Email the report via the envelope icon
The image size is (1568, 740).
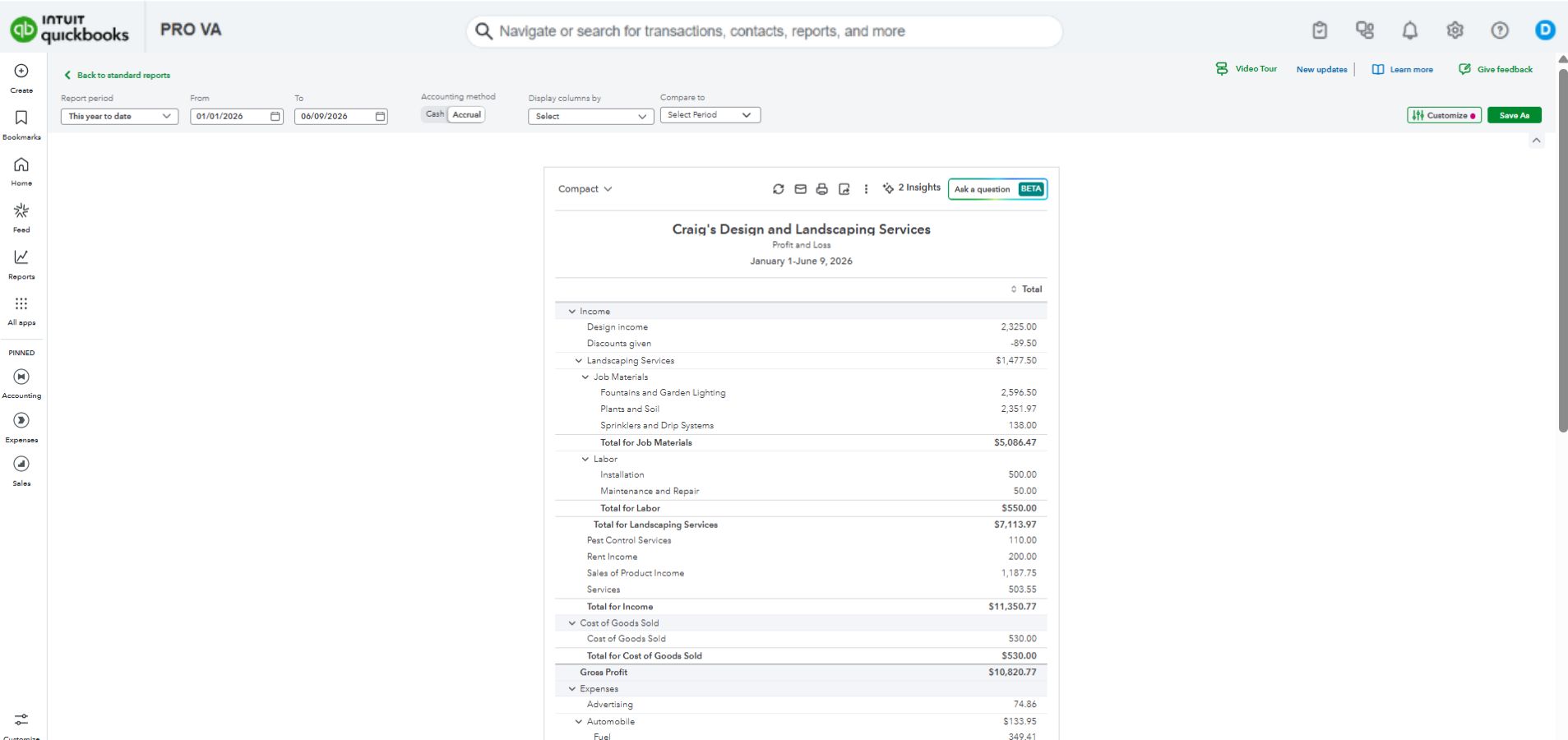800,189
